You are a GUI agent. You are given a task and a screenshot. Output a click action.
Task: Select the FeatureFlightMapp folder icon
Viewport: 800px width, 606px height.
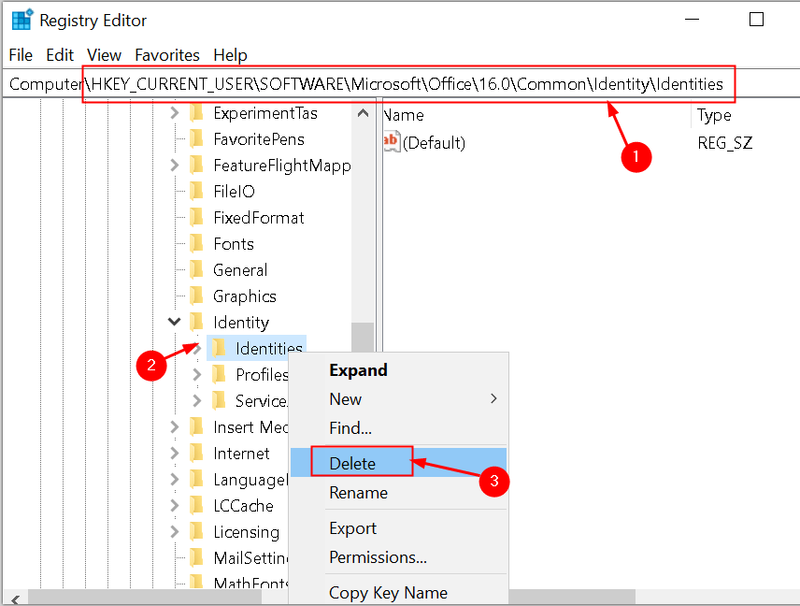pos(196,165)
